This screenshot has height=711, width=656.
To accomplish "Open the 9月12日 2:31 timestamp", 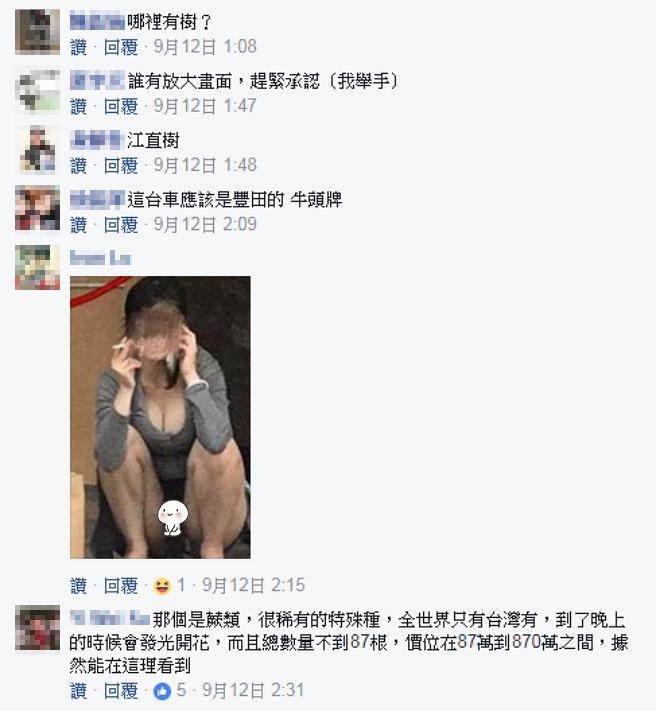I will click(253, 691).
